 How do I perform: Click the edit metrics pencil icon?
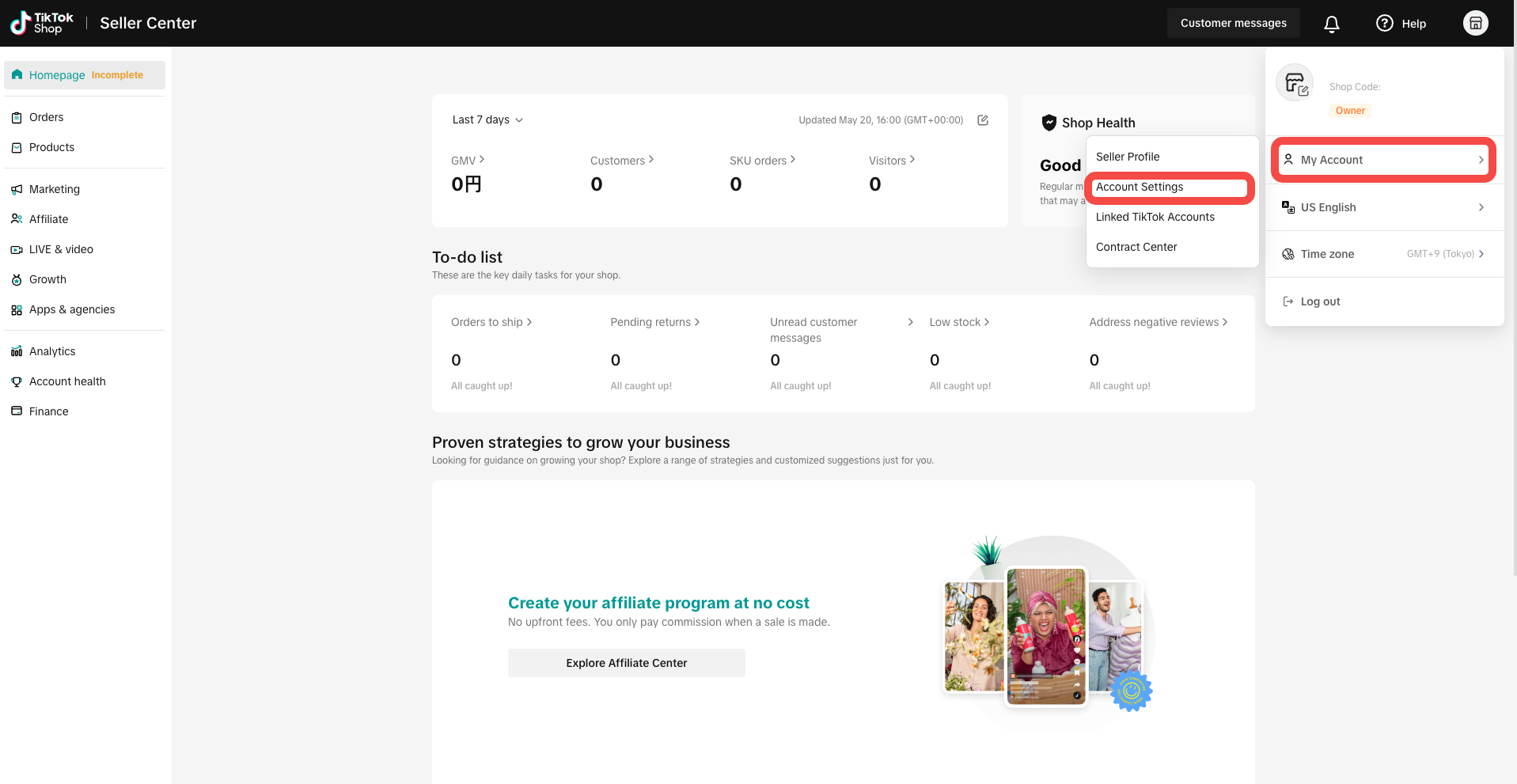point(983,120)
